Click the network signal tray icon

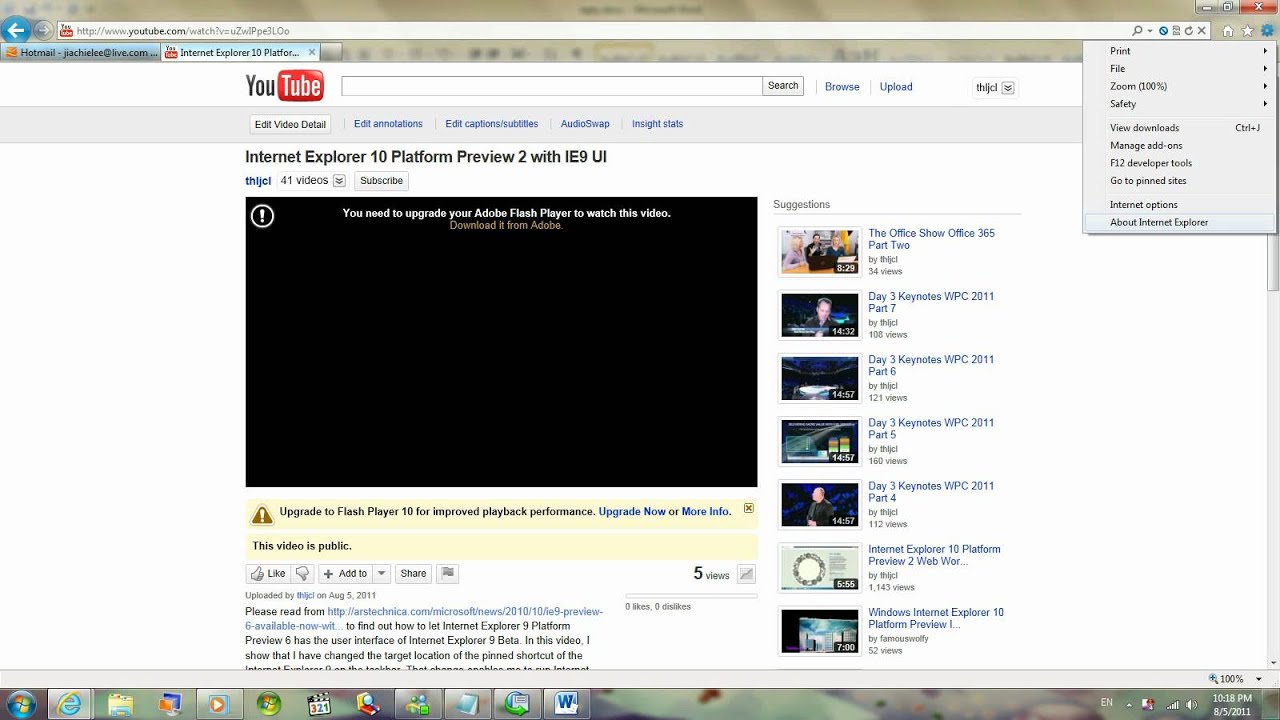click(x=1172, y=704)
